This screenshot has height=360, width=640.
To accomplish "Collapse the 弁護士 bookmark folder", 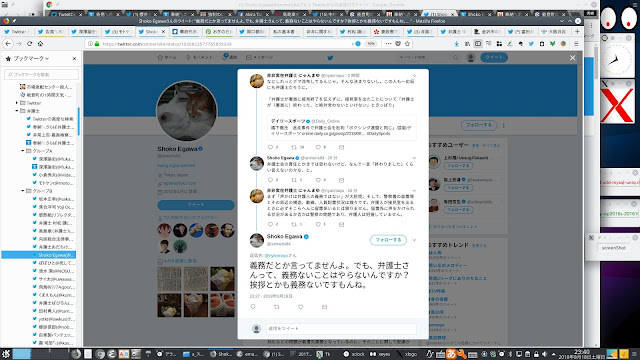I will coord(17,111).
